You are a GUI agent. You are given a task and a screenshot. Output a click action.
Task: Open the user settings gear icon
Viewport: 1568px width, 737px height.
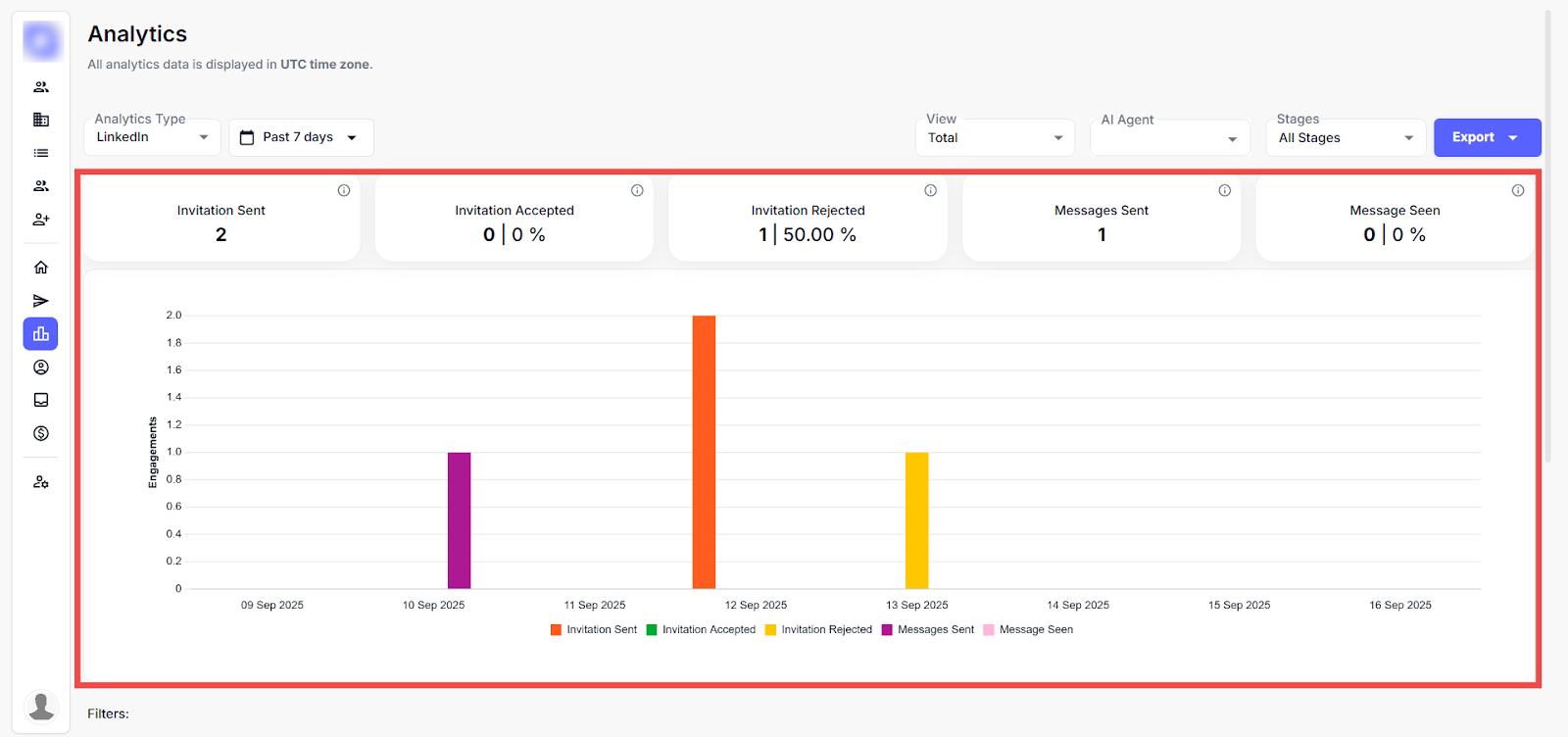point(41,482)
